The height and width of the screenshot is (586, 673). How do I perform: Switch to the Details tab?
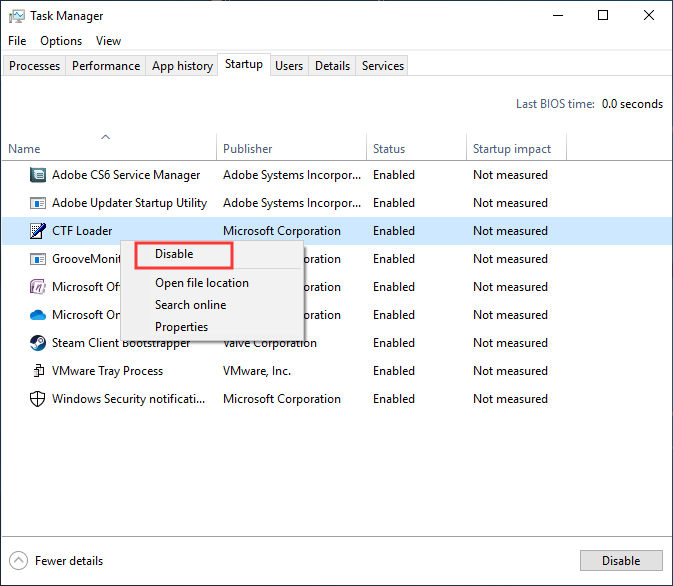[332, 66]
